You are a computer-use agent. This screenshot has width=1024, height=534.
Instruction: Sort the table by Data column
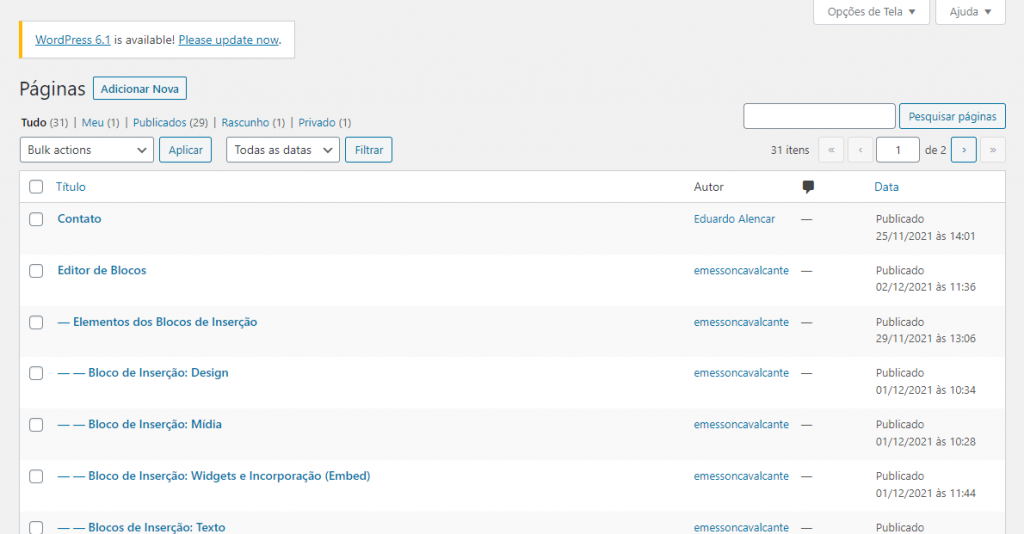[x=886, y=187]
